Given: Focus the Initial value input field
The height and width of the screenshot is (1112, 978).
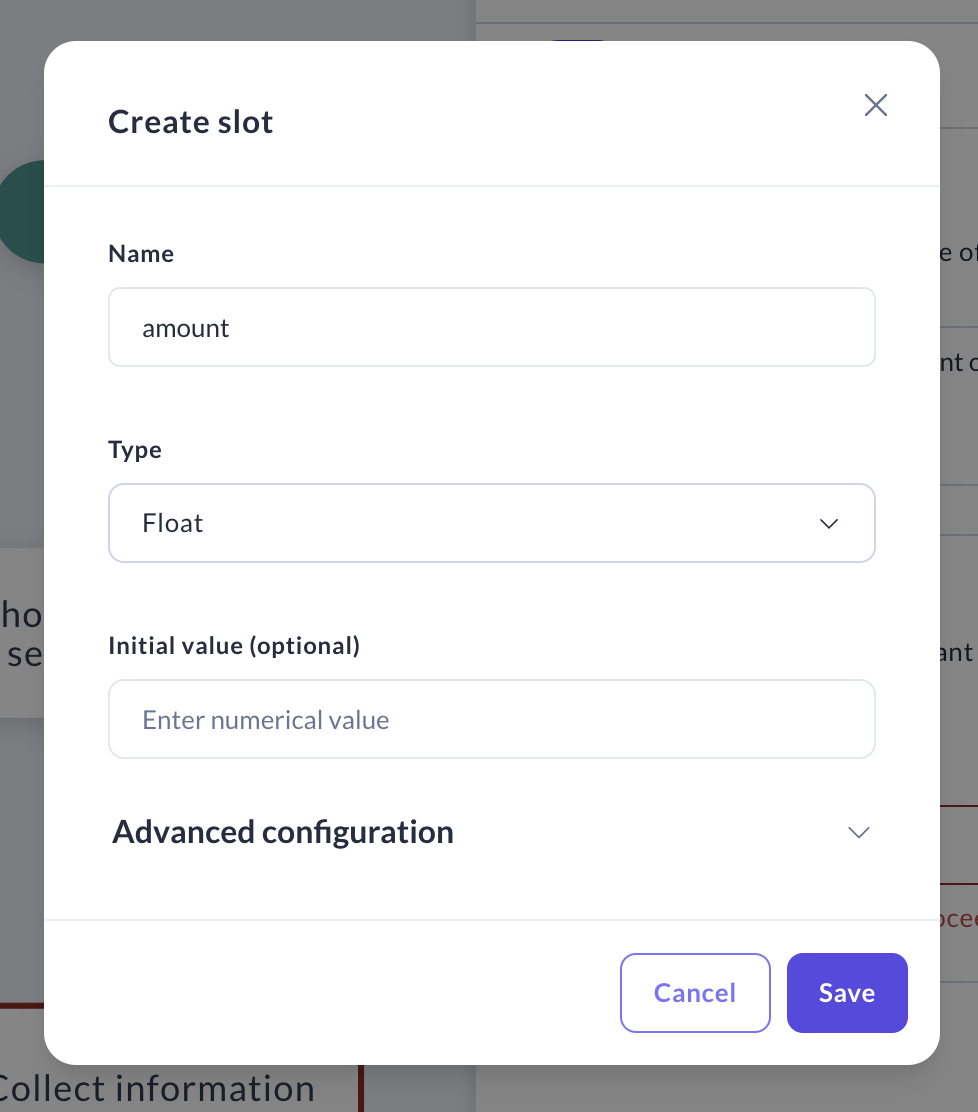Looking at the screenshot, I should pos(491,719).
